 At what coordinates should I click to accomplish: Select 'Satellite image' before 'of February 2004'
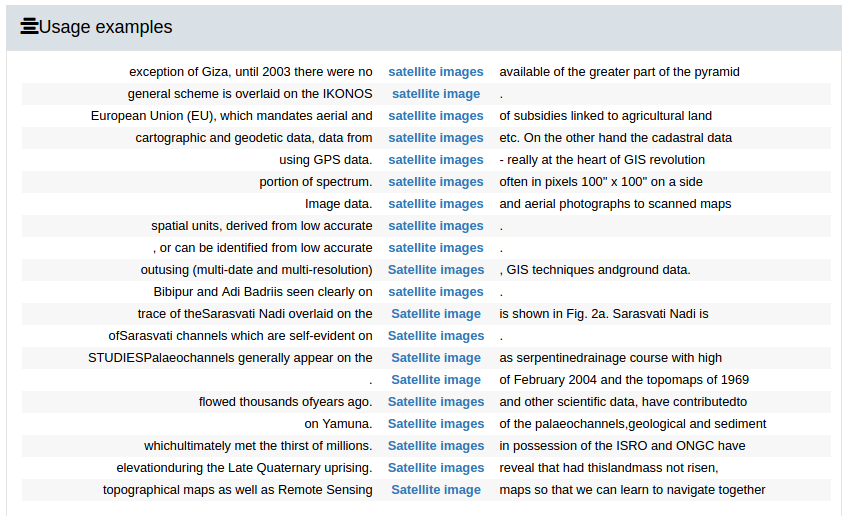pos(435,380)
